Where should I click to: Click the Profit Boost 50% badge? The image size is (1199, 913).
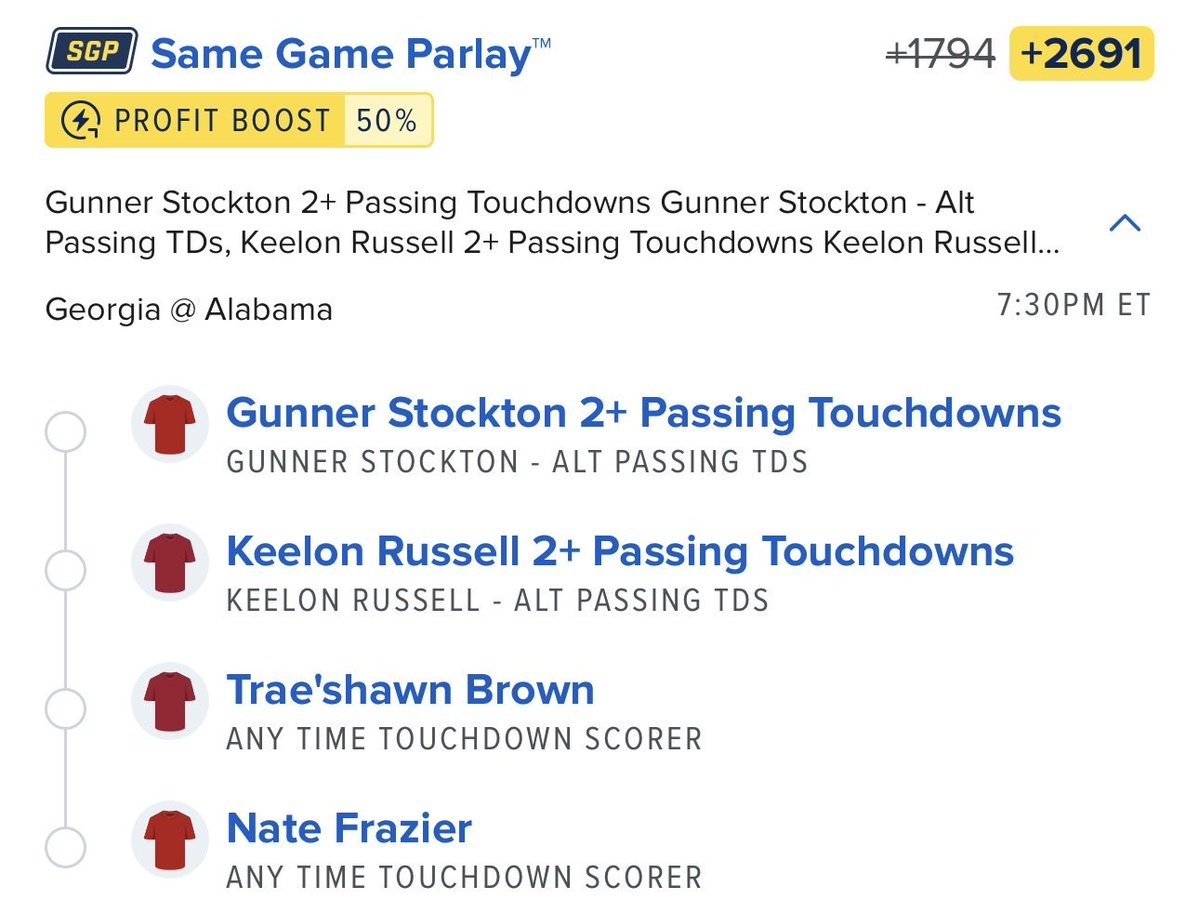tap(239, 120)
